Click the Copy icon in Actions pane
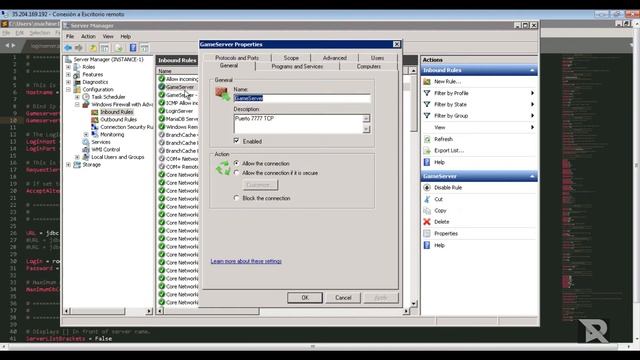 coord(427,211)
